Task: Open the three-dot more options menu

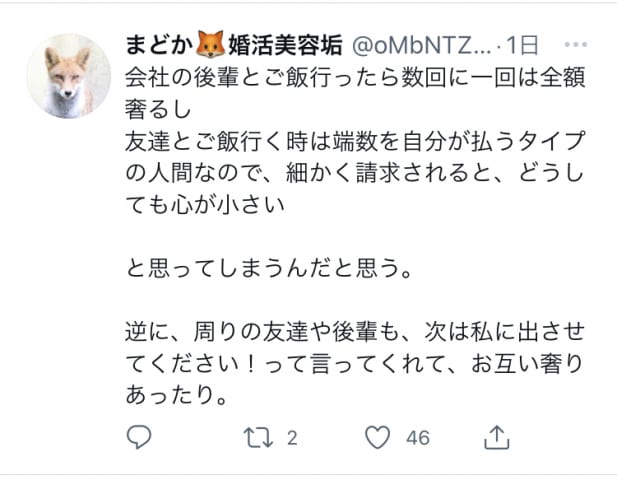Action: click(x=576, y=44)
